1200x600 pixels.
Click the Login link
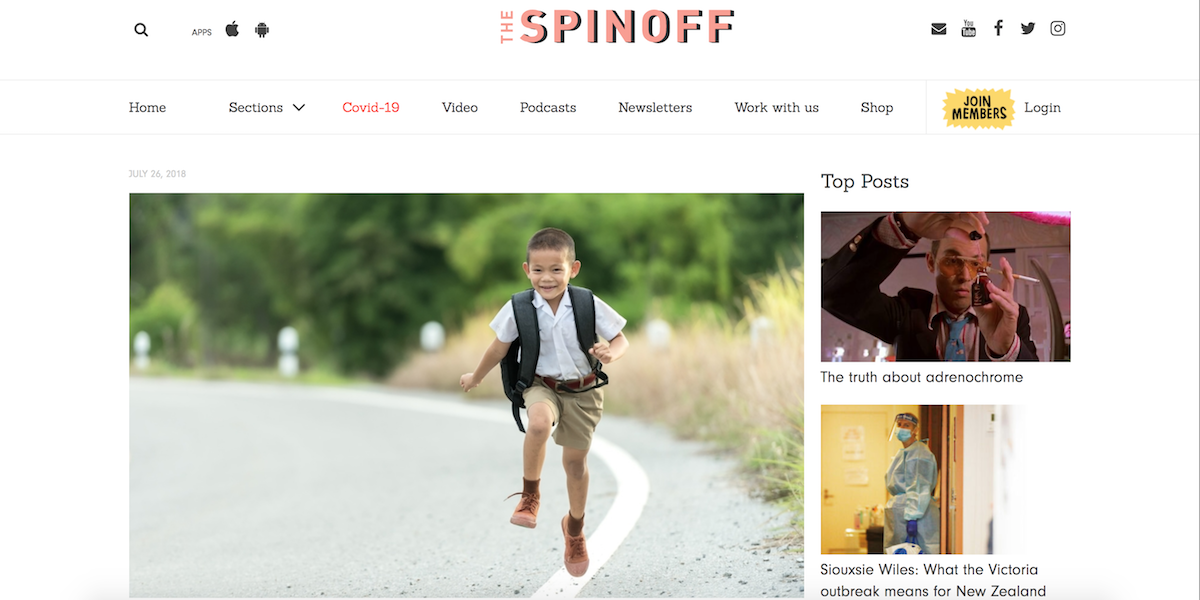1042,108
